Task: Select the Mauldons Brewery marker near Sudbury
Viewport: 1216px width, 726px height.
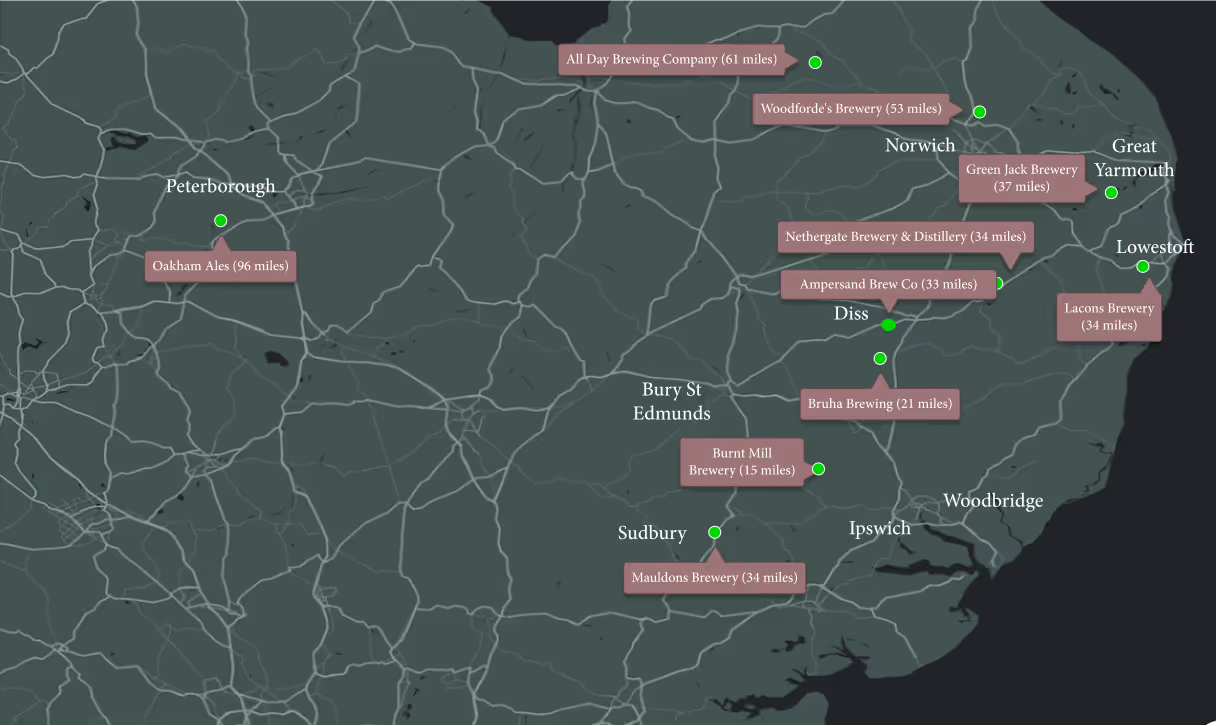Action: point(714,532)
